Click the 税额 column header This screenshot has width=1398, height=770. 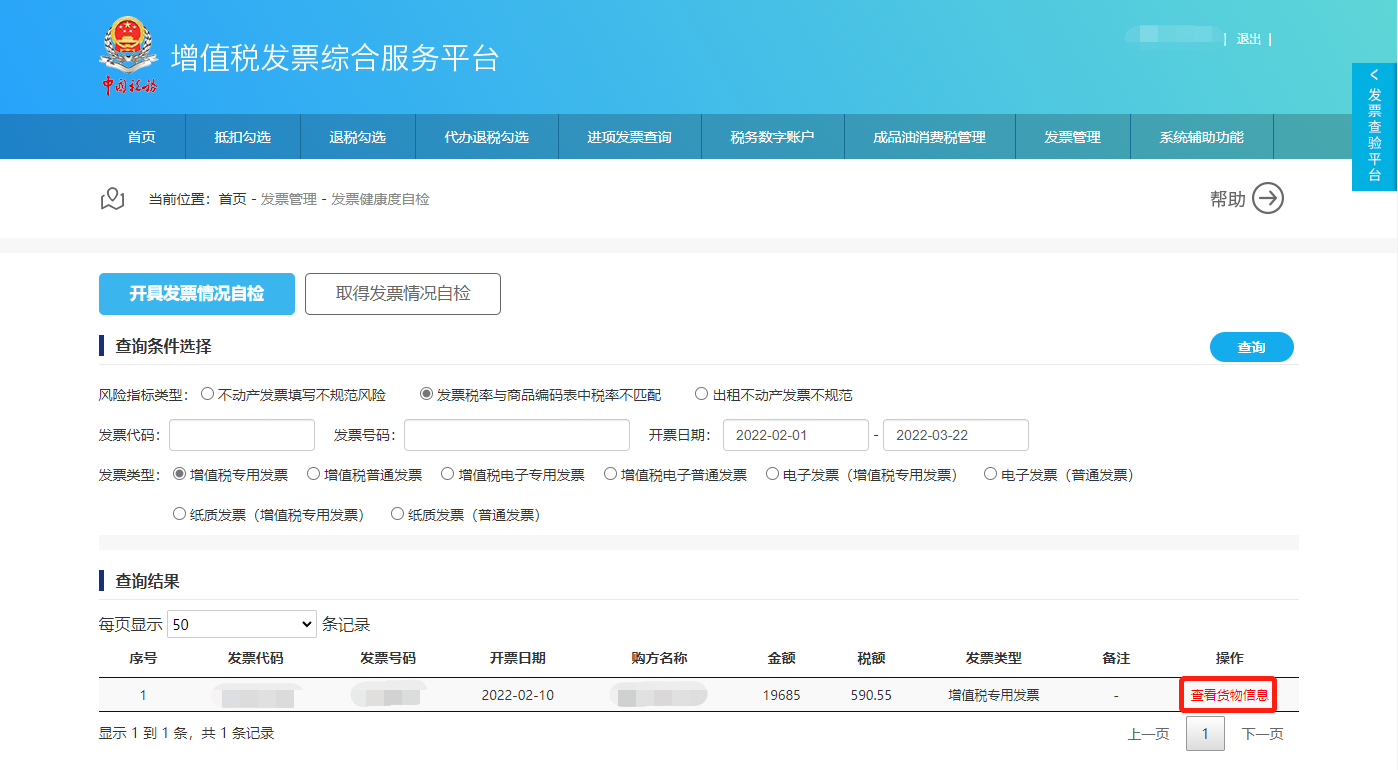point(872,658)
